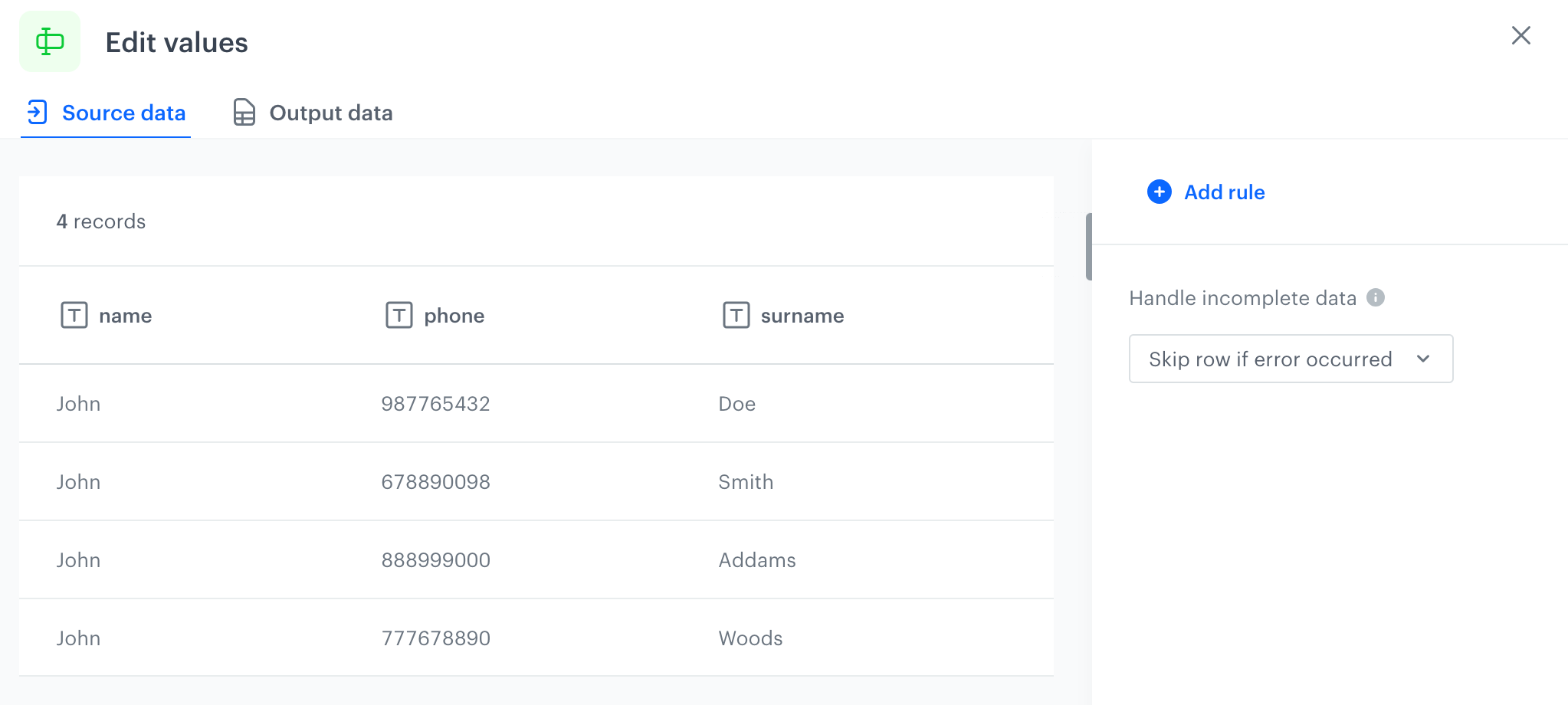
Task: Click the blue plus icon beside Add rule
Action: tap(1158, 192)
